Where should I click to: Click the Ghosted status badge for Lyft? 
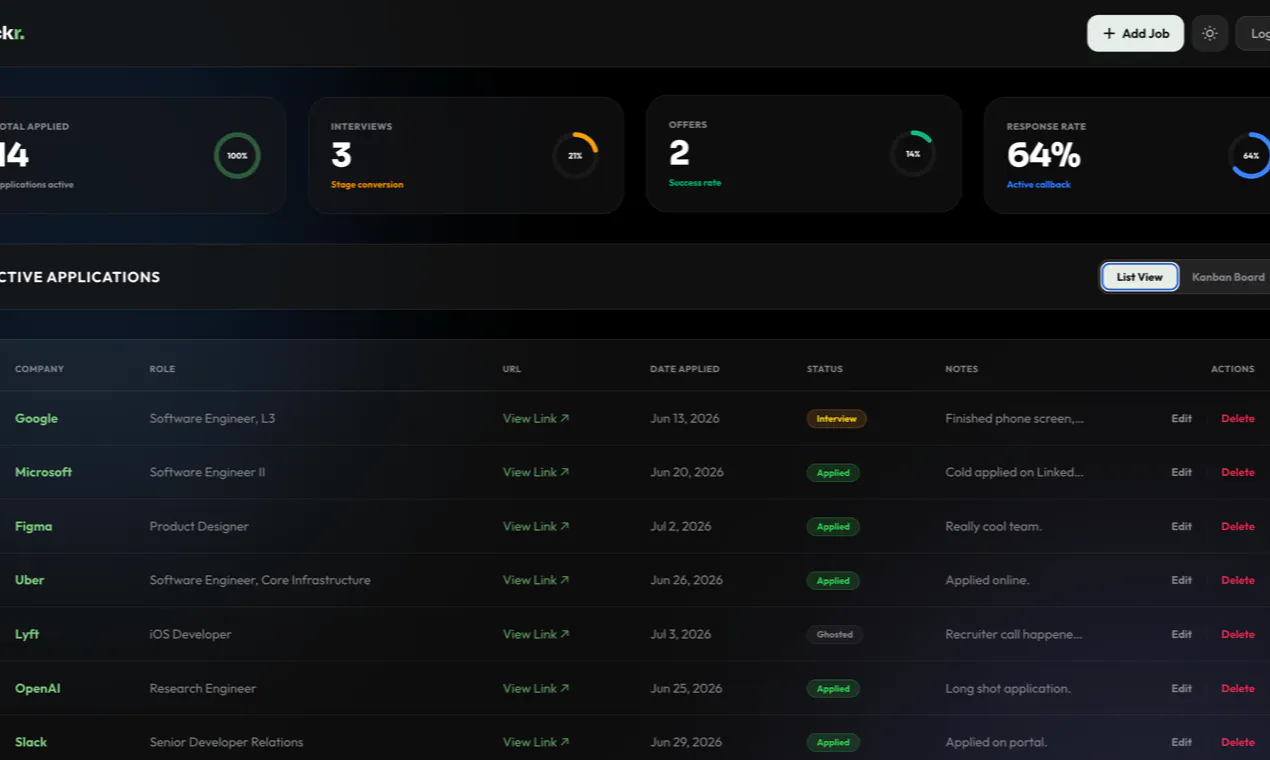[834, 635]
